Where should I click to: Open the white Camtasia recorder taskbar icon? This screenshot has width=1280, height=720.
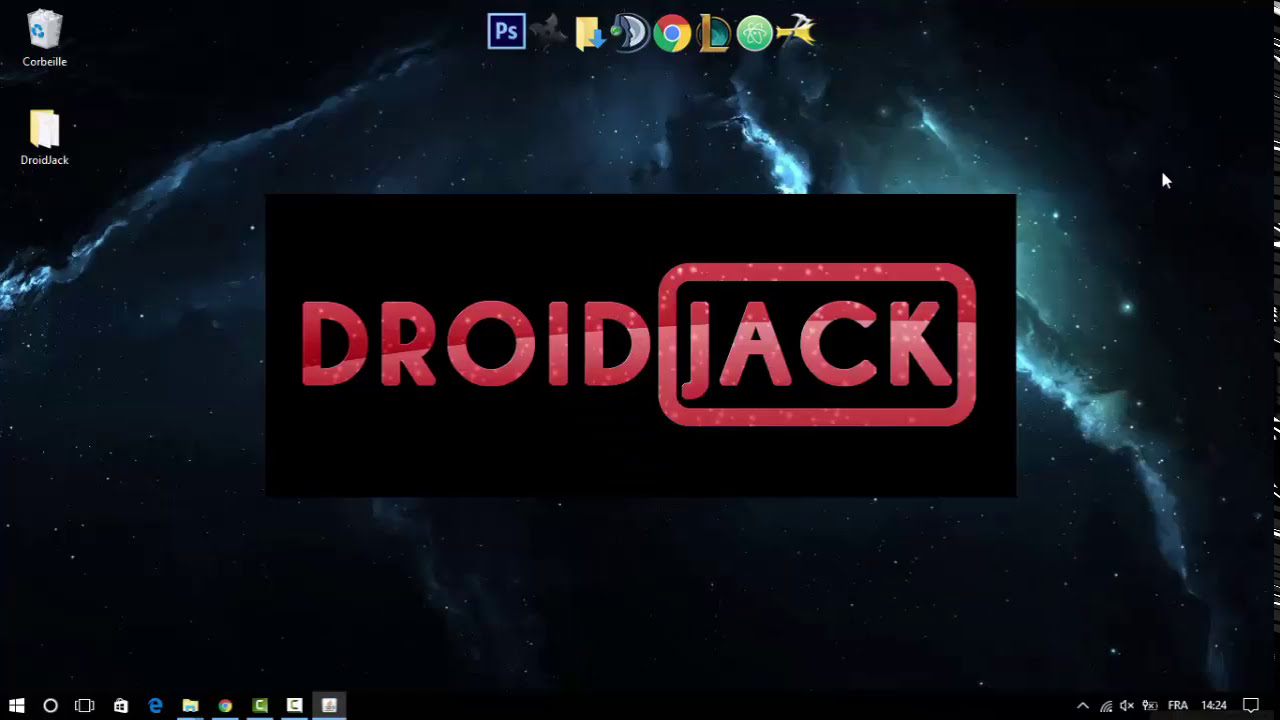[295, 705]
